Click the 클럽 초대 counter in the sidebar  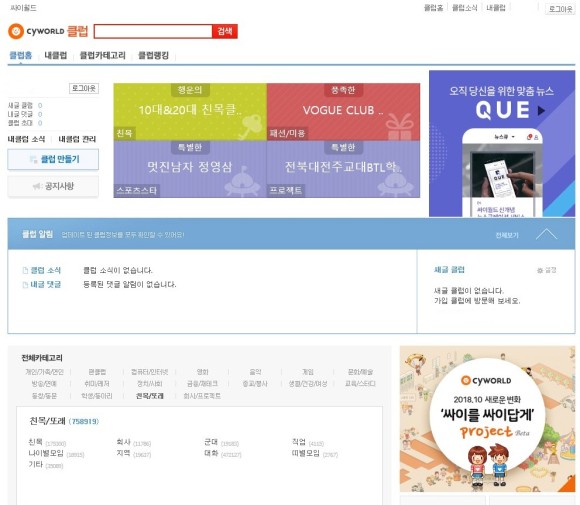point(25,123)
